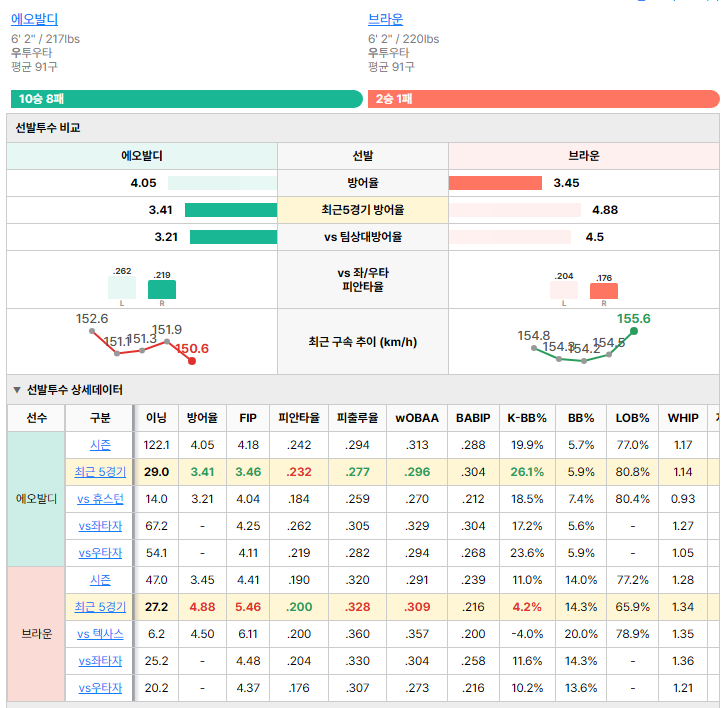Click the 피안타율 column header
This screenshot has height=708, width=726.
[x=299, y=418]
